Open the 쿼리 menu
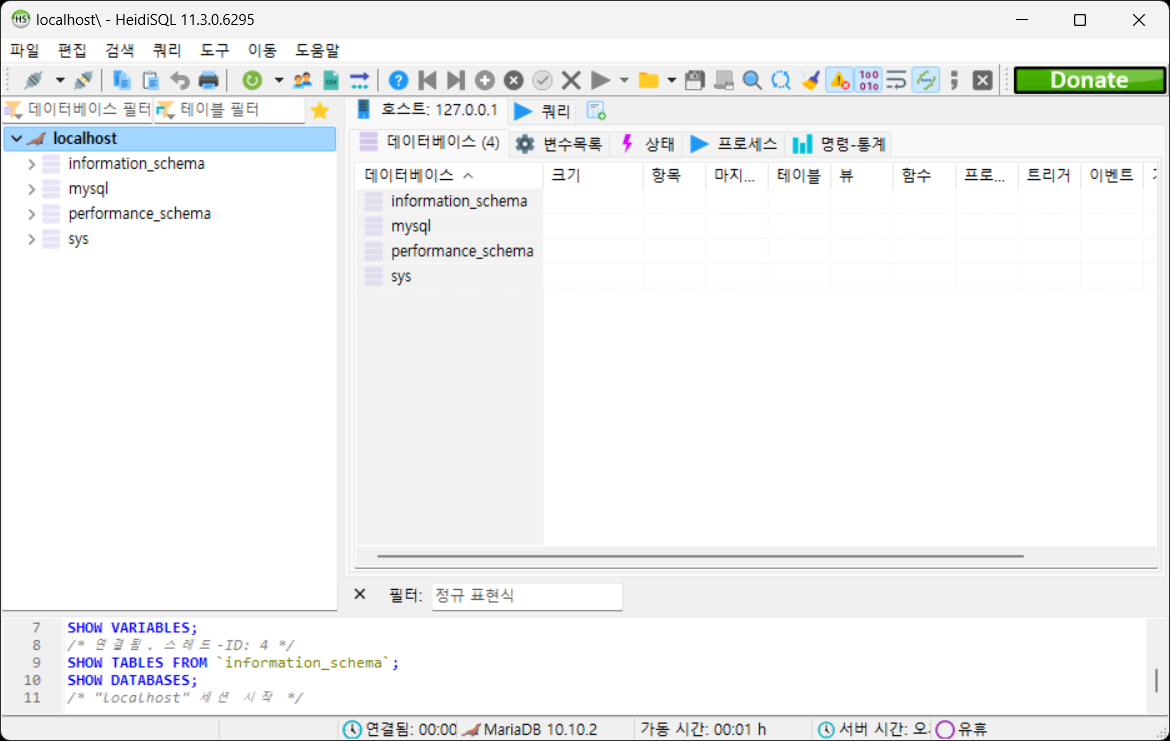Image resolution: width=1170 pixels, height=741 pixels. coord(167,50)
